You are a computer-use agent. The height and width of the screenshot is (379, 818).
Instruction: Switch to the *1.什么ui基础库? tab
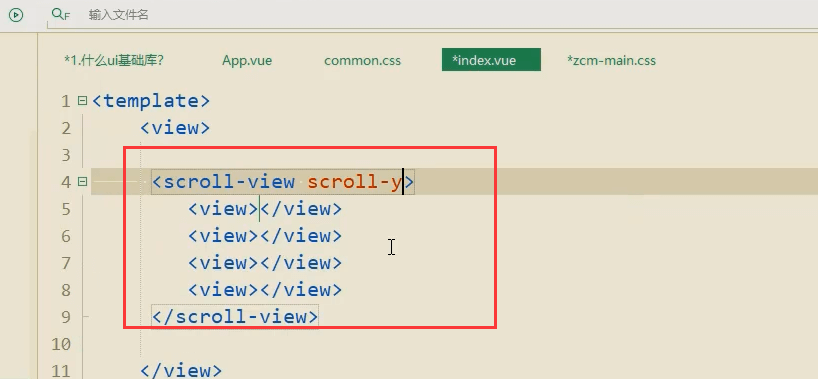pyautogui.click(x=114, y=60)
